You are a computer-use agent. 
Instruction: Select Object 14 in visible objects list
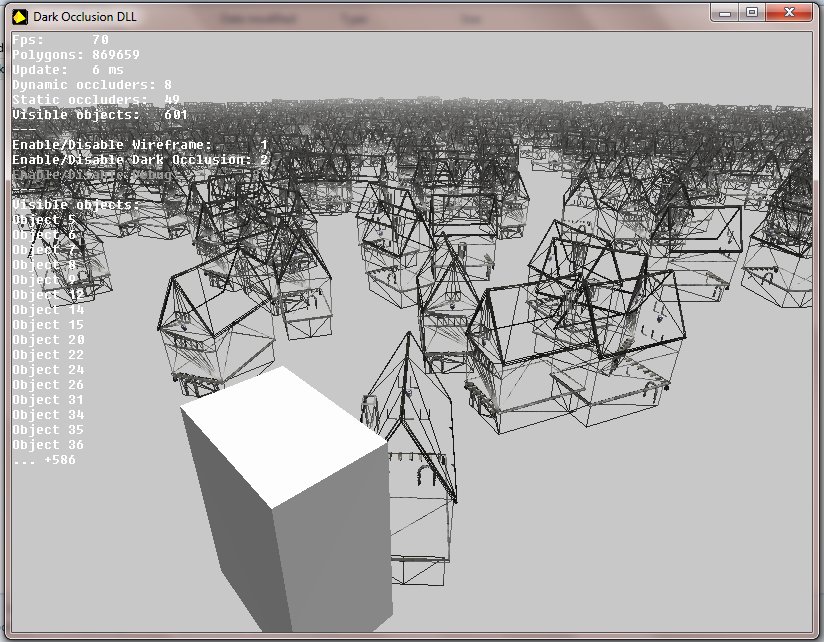48,310
